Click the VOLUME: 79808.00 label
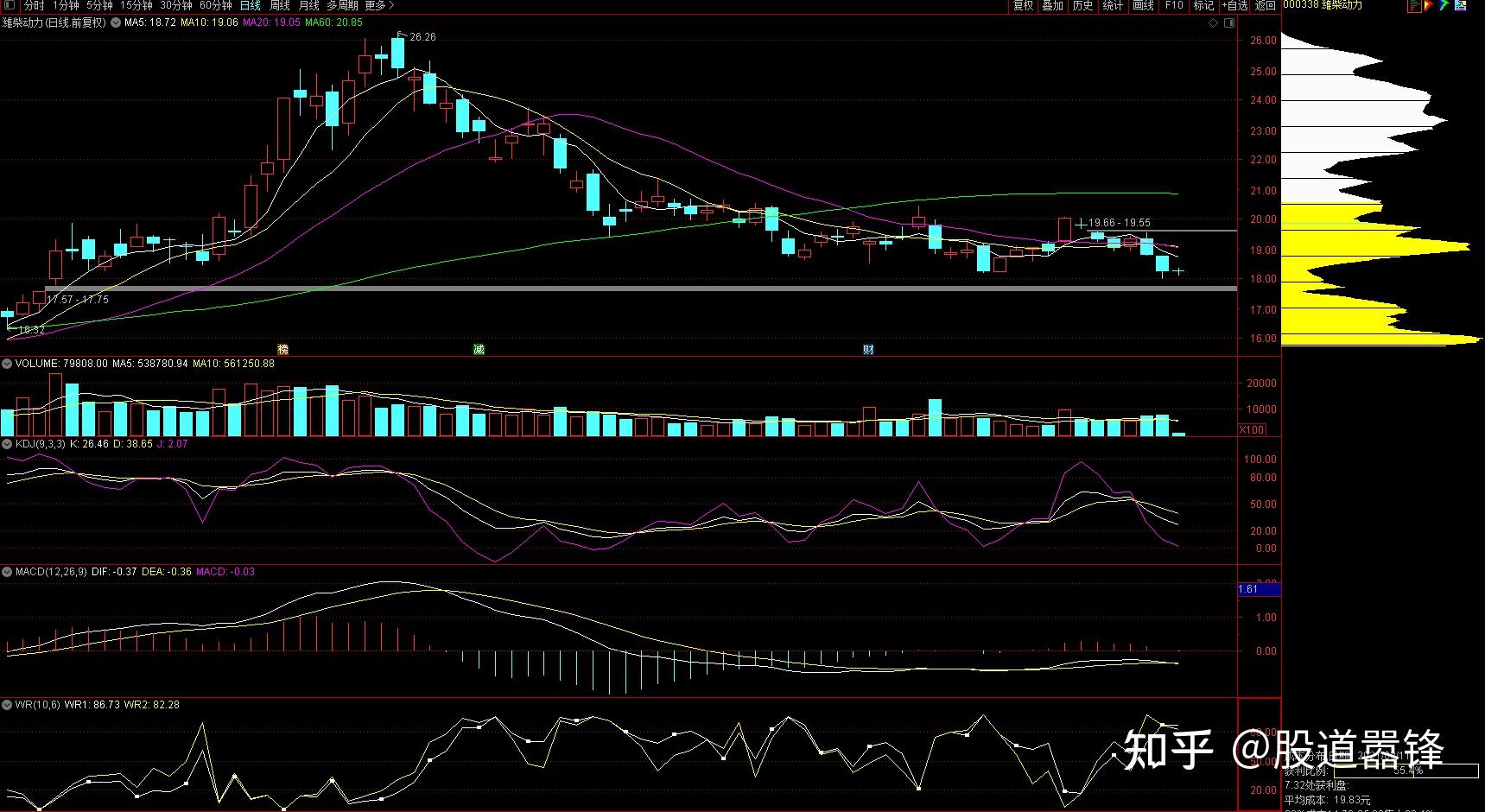The width and height of the screenshot is (1485, 812). point(61,365)
